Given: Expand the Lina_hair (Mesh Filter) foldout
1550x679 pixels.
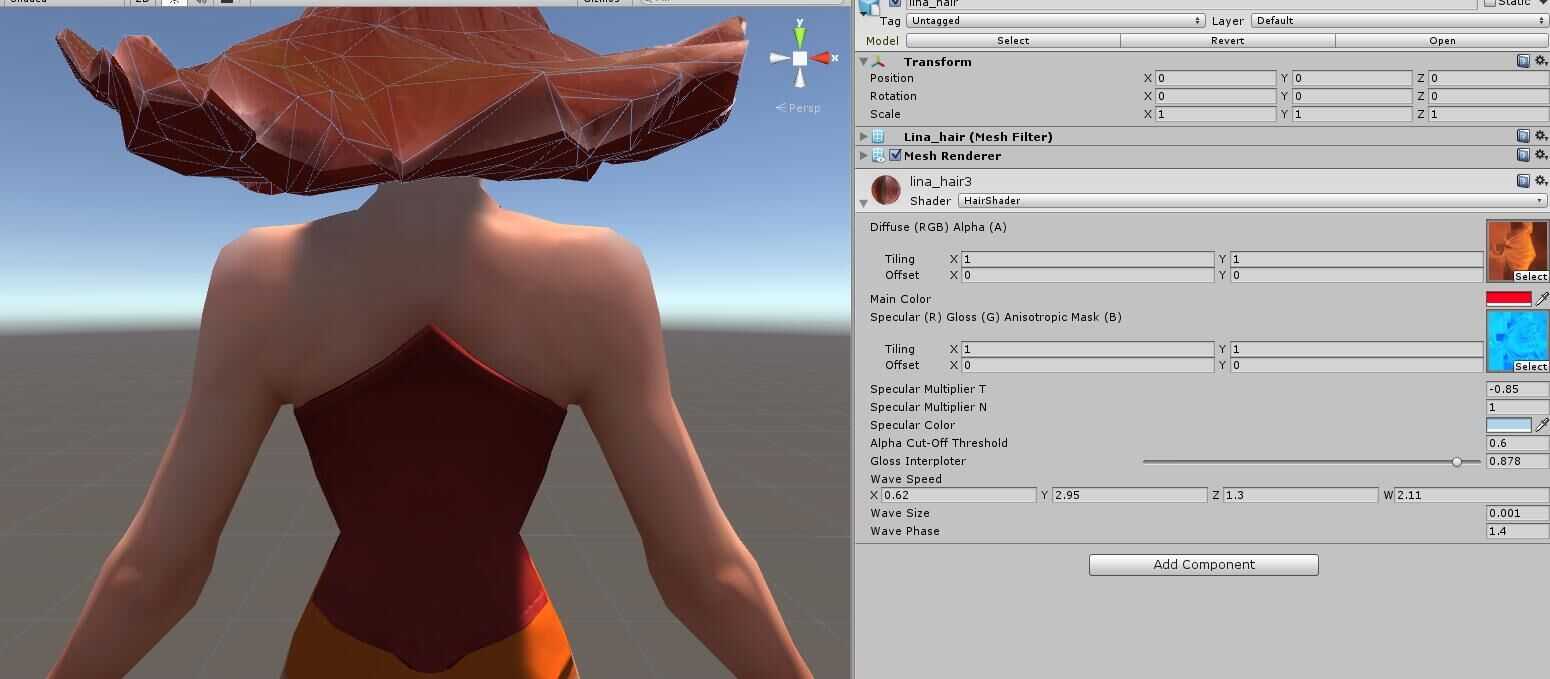Looking at the screenshot, I should tap(864, 136).
